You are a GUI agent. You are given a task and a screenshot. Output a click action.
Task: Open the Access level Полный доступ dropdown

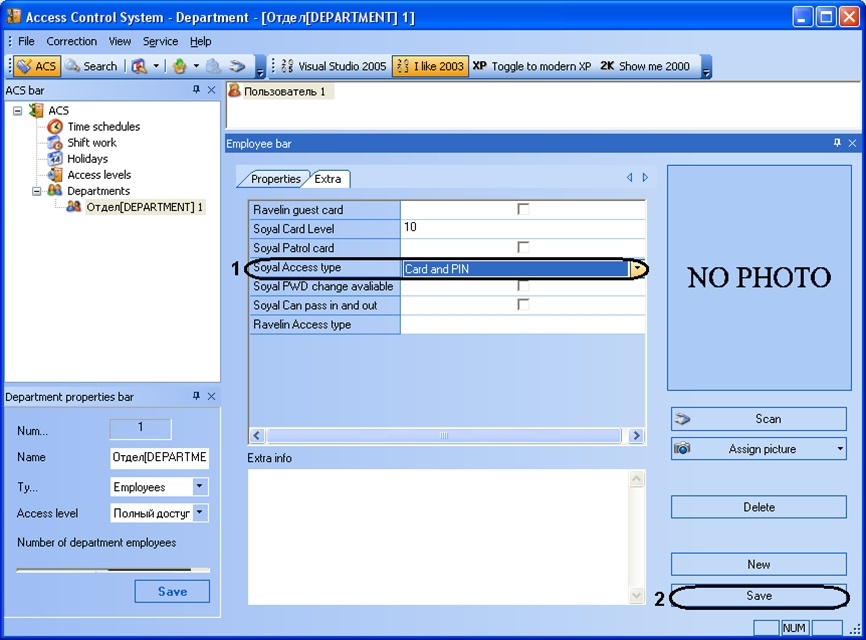pos(199,513)
